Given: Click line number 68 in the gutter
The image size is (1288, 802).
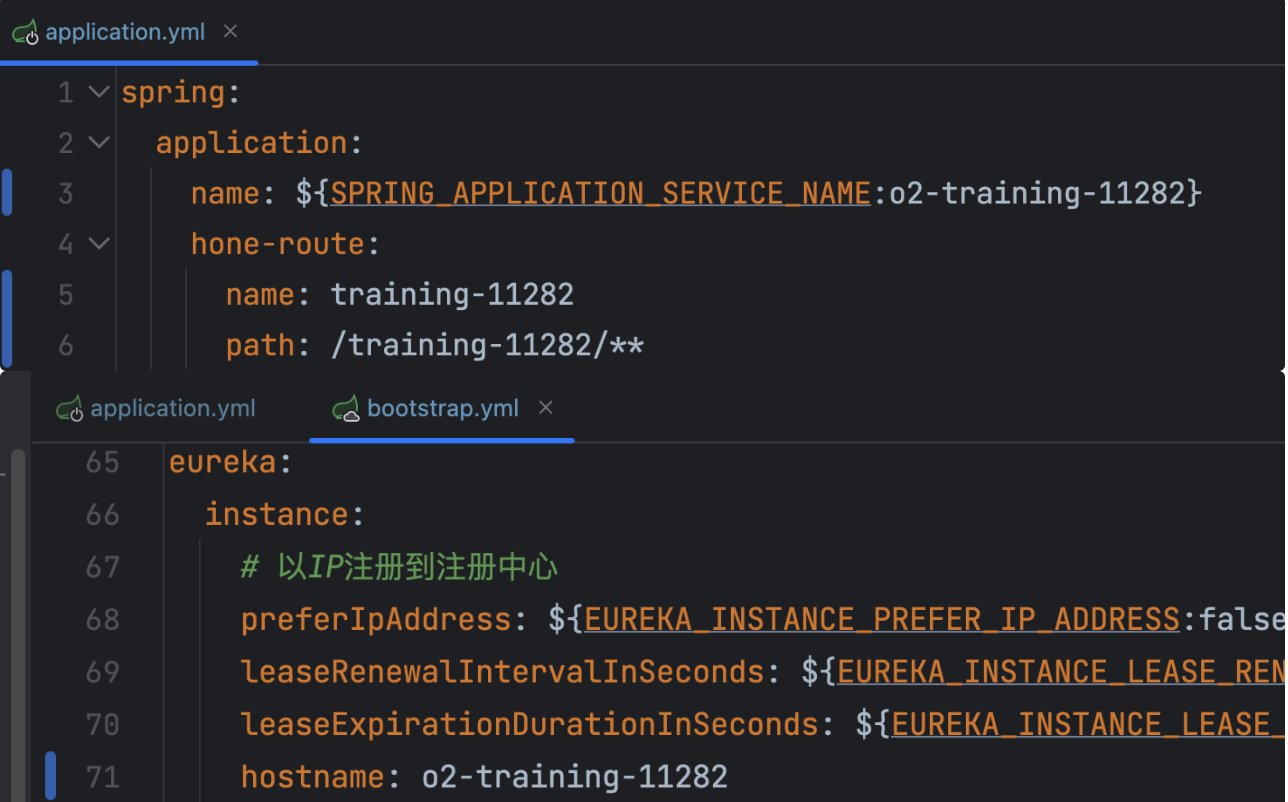Looking at the screenshot, I should pos(102,620).
